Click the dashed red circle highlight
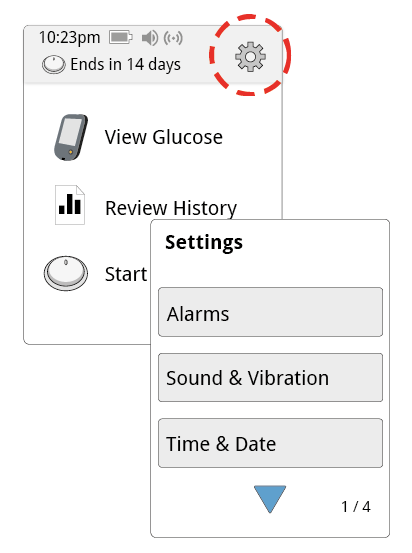 tap(250, 55)
